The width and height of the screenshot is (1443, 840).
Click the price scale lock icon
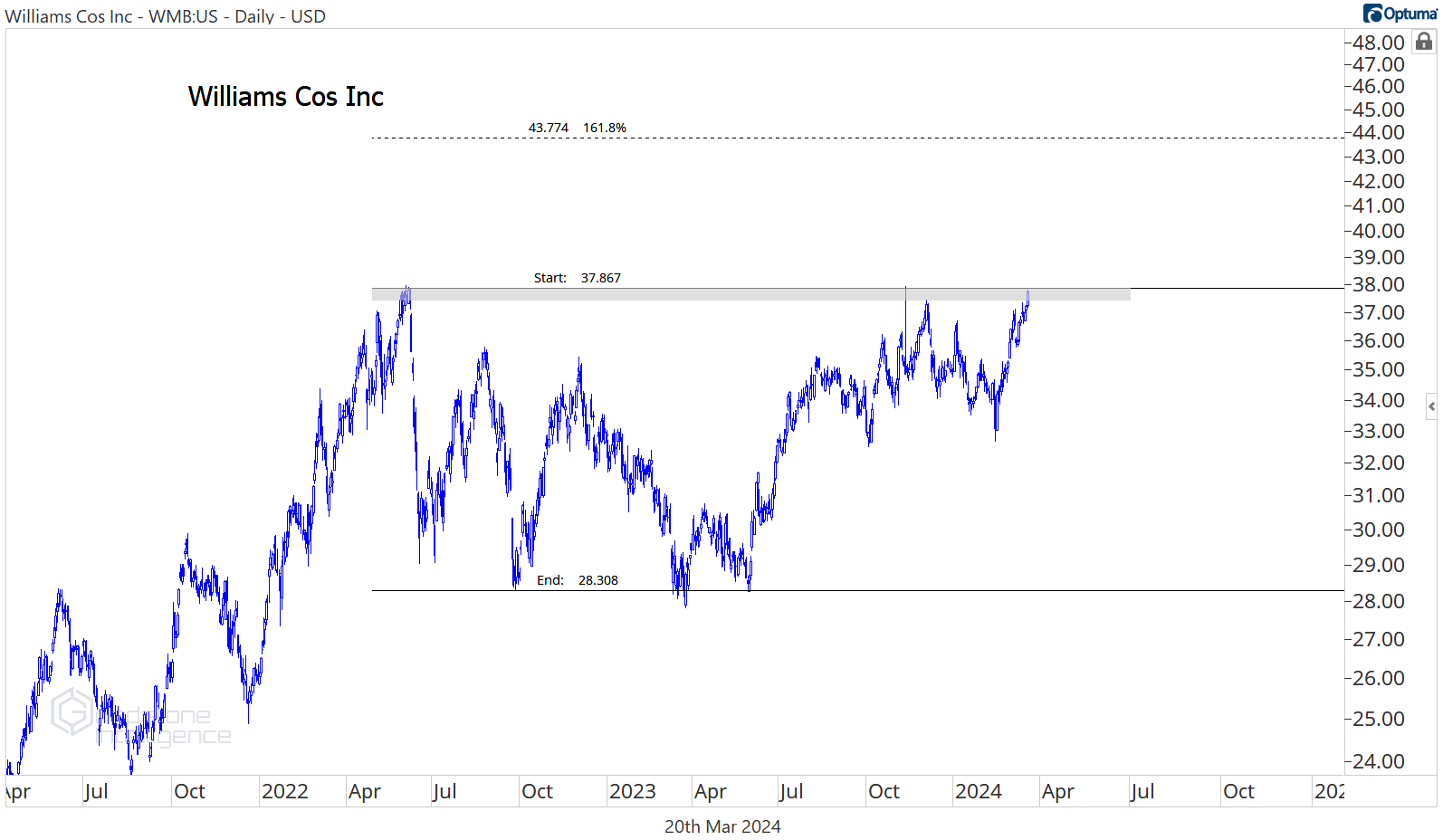point(1425,42)
